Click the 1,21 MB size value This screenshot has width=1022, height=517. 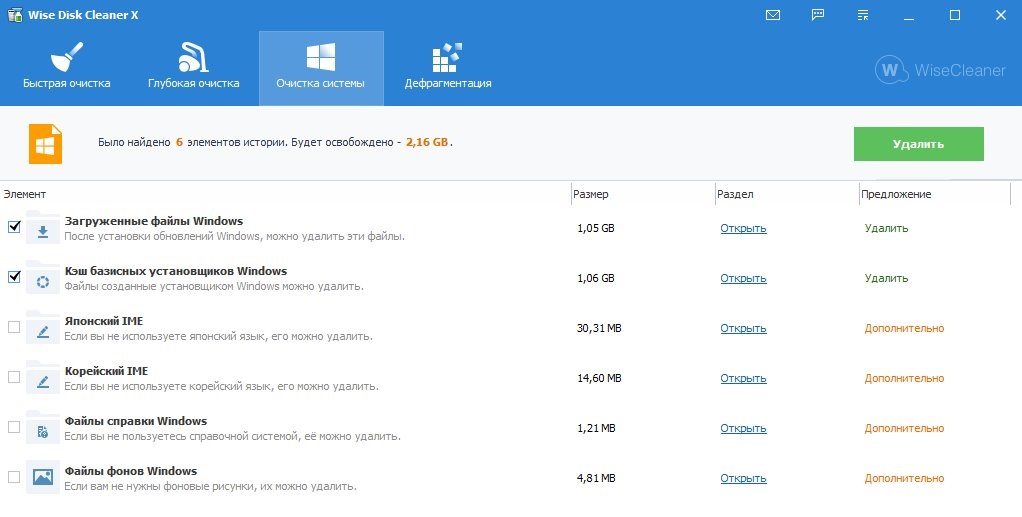click(596, 428)
